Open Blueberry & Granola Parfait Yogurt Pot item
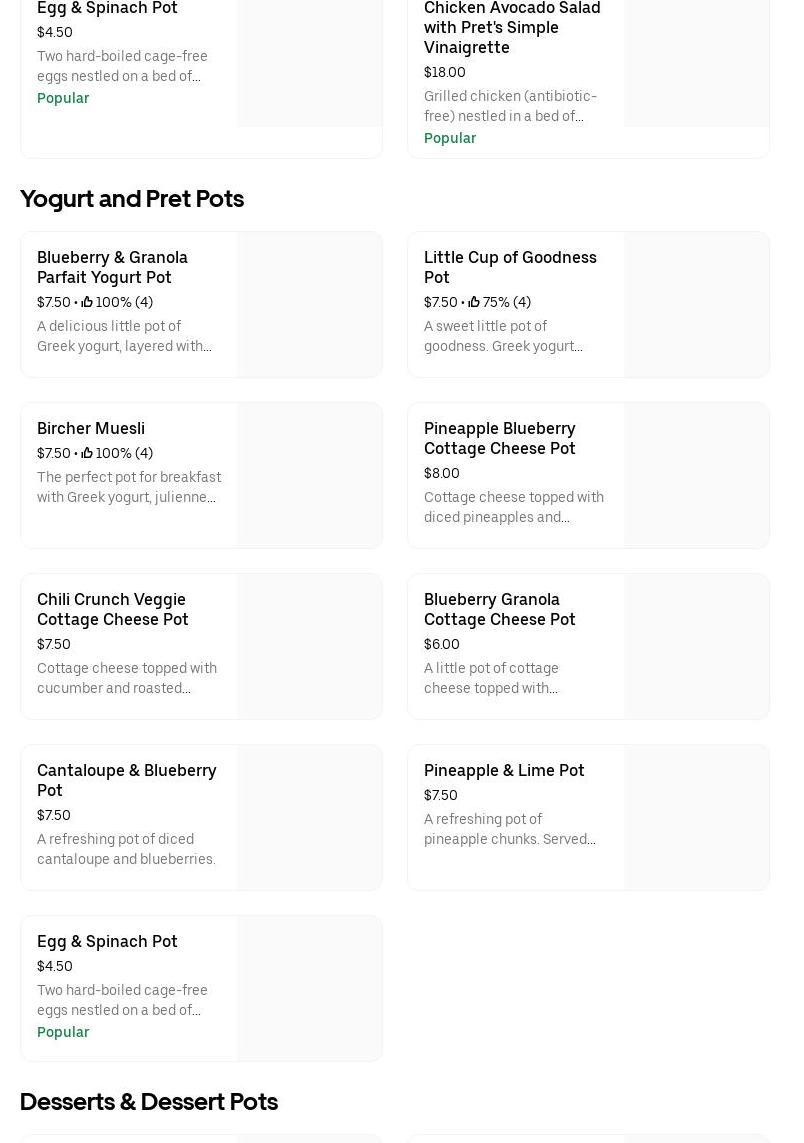804x1143 pixels. click(112, 267)
